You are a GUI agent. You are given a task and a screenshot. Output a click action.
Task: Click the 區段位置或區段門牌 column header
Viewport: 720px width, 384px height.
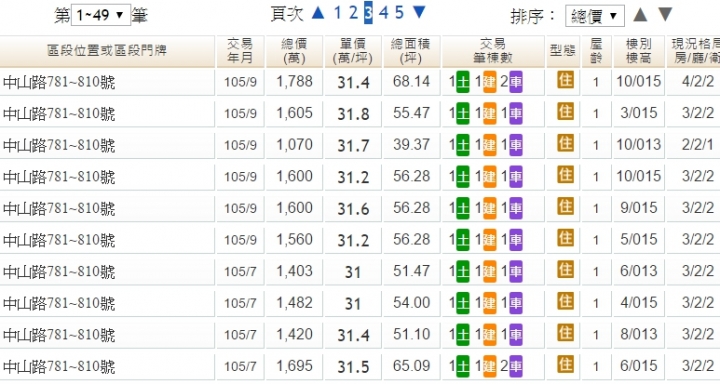[107, 51]
